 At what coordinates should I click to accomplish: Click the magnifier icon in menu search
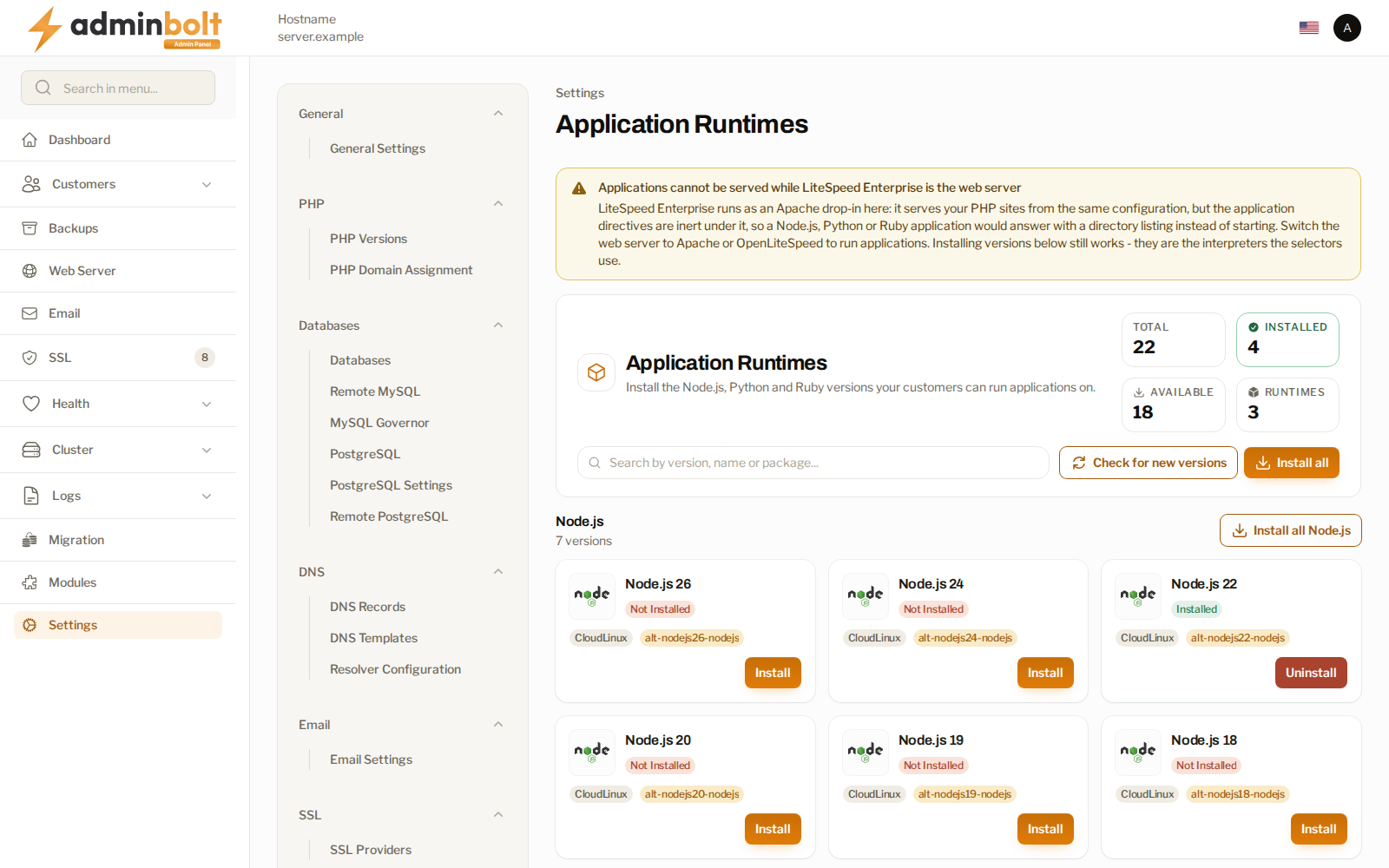coord(43,88)
